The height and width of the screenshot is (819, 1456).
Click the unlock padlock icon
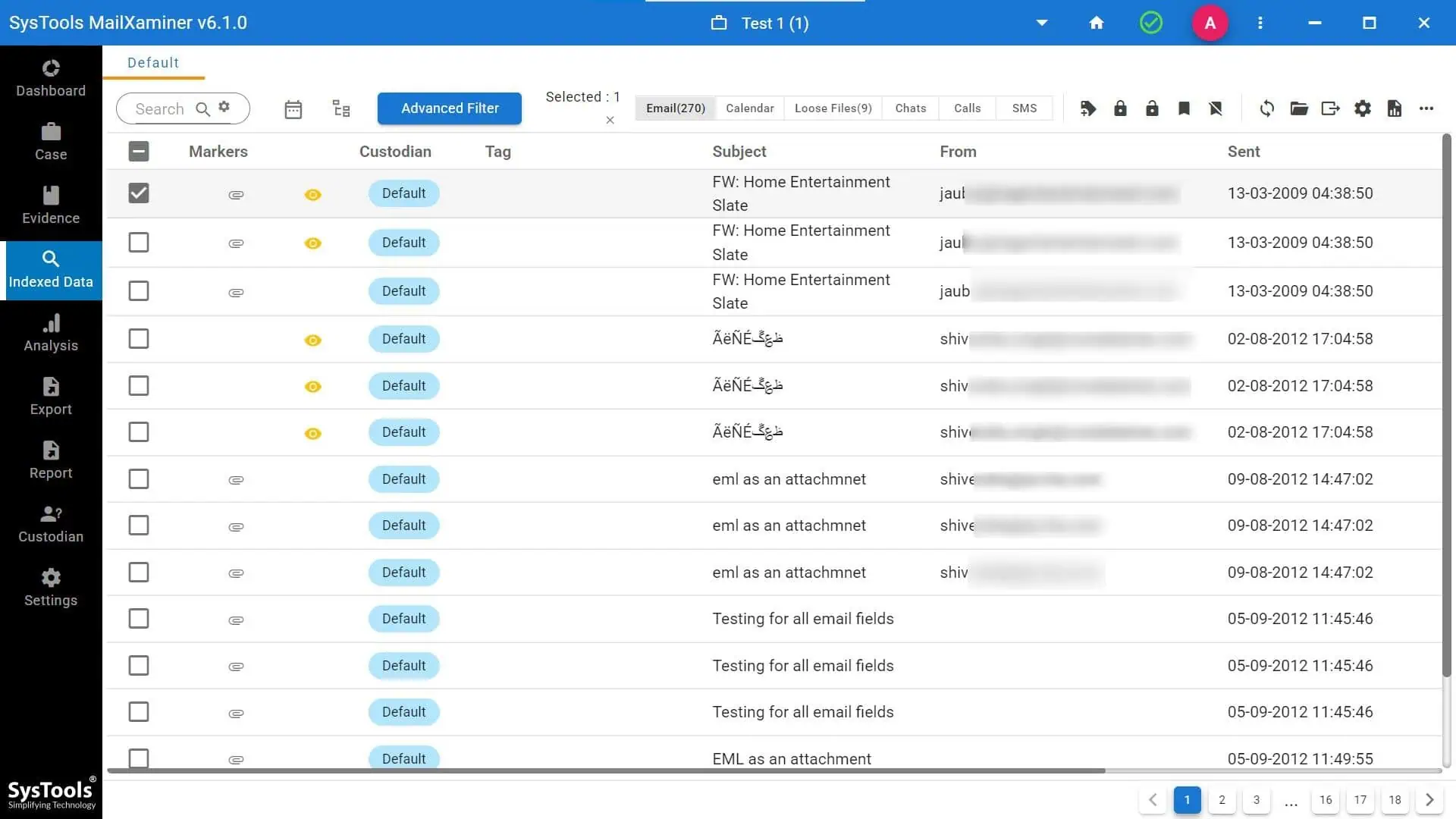pyautogui.click(x=1152, y=108)
